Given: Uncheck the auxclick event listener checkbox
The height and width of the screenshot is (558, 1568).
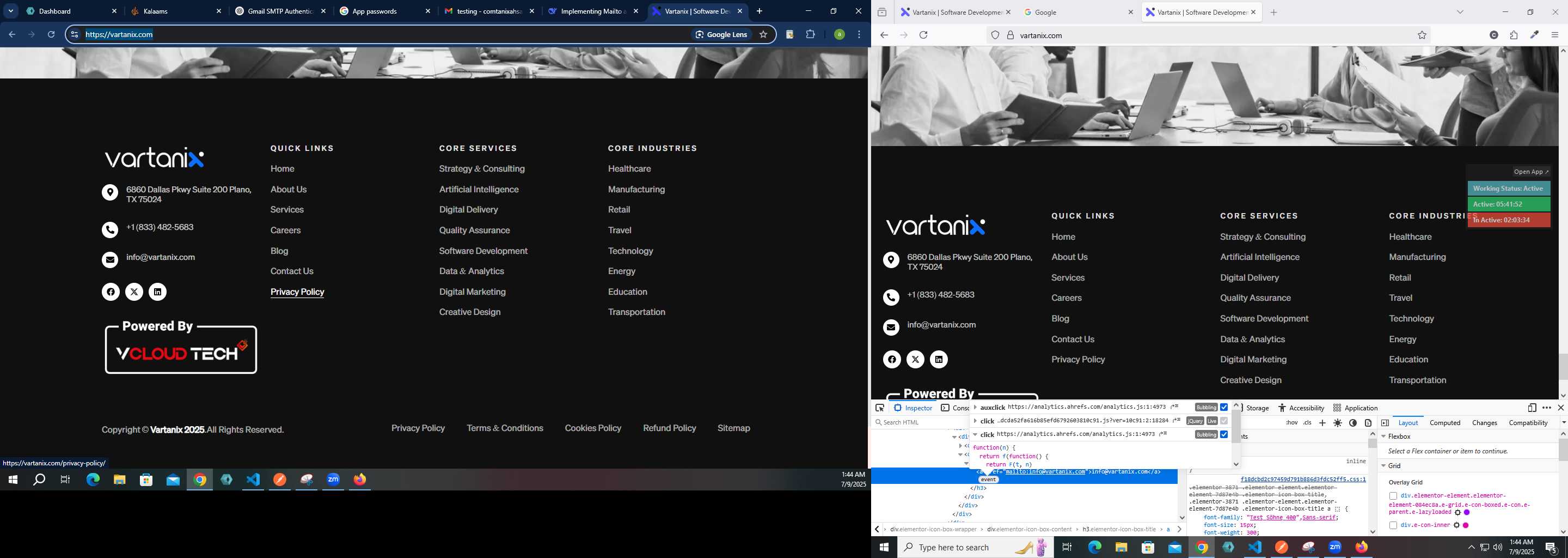Looking at the screenshot, I should pos(1223,407).
